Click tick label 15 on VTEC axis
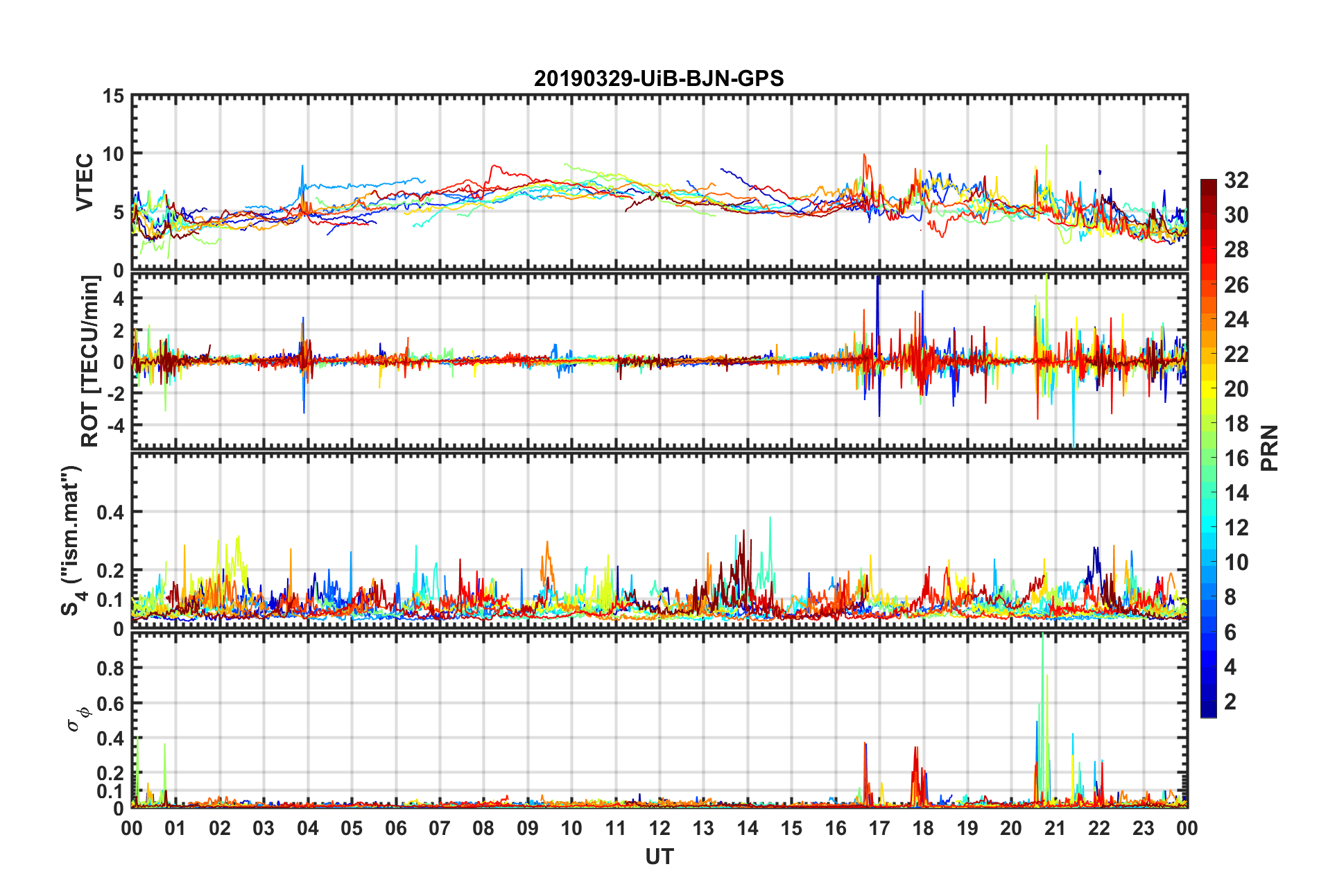Image resolution: width=1319 pixels, height=896 pixels. [x=113, y=96]
